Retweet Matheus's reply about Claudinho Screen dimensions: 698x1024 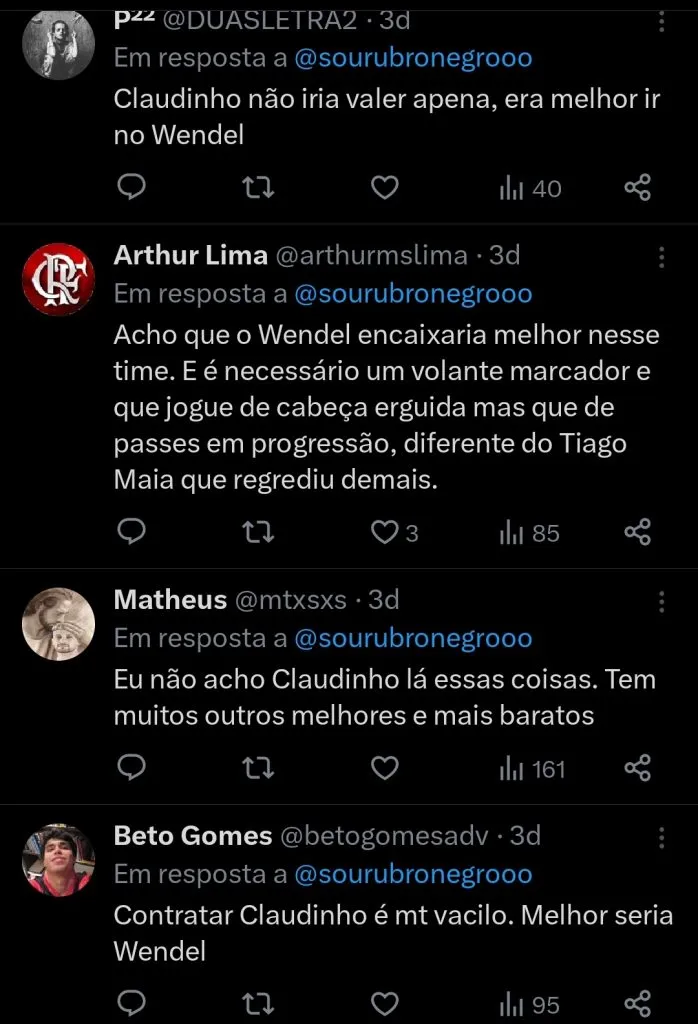[258, 768]
